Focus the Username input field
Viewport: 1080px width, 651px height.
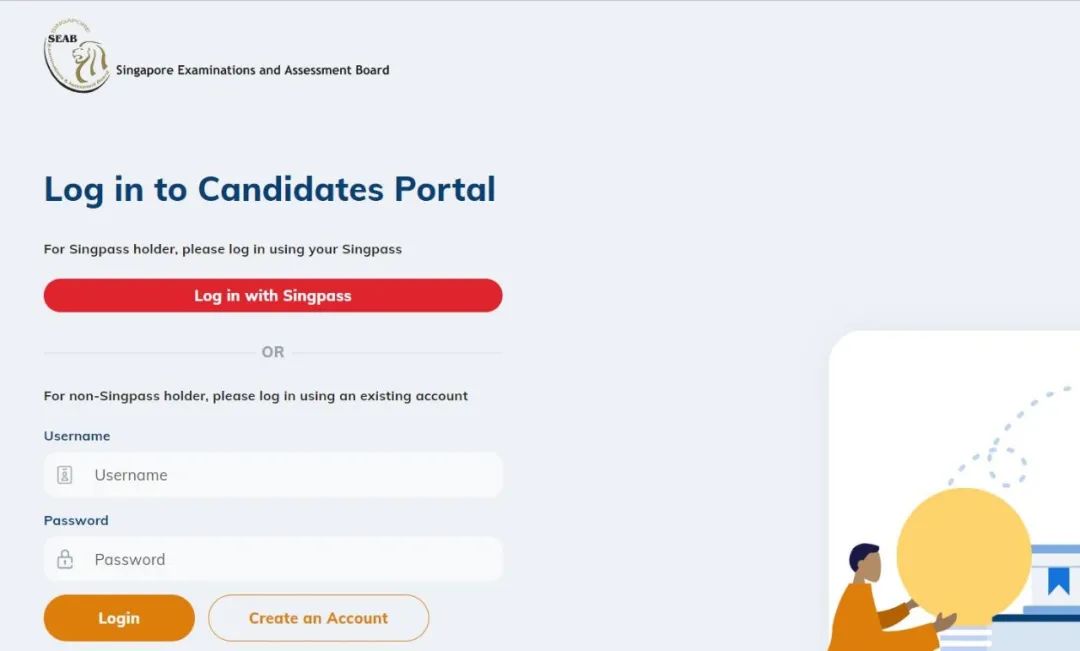[273, 475]
